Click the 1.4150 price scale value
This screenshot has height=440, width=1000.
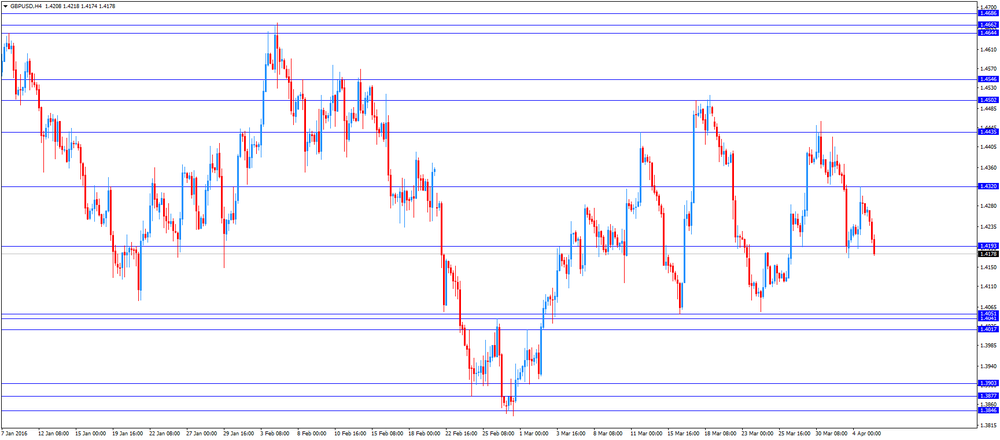[x=988, y=267]
